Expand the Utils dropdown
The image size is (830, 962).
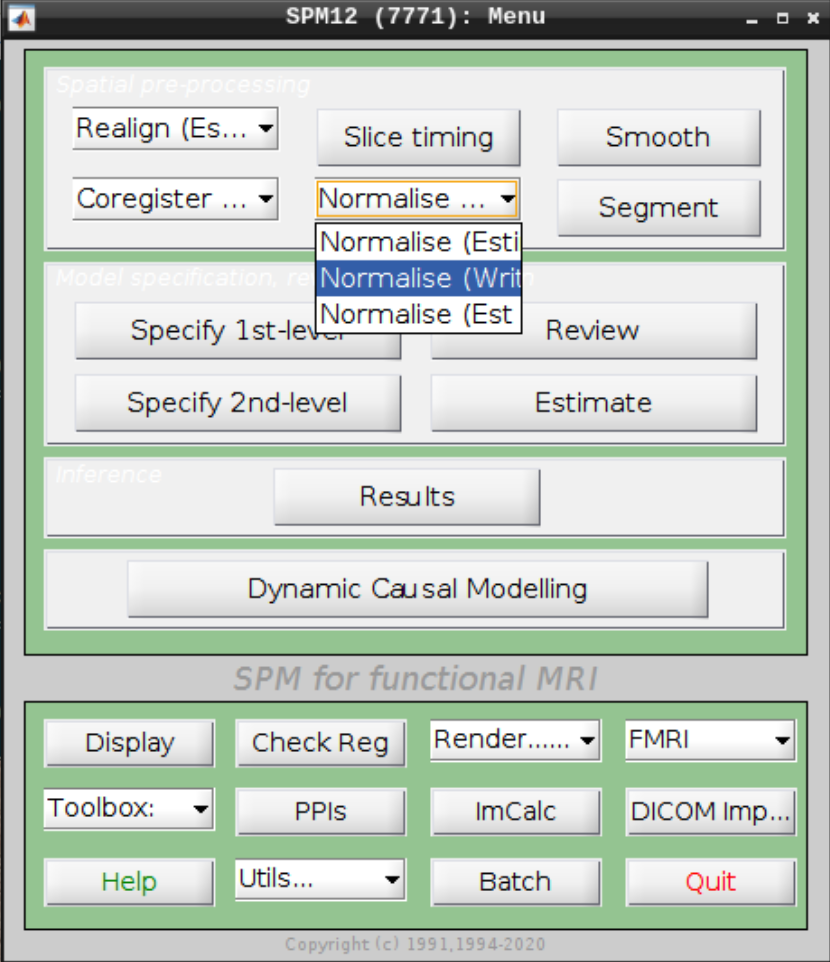[321, 880]
